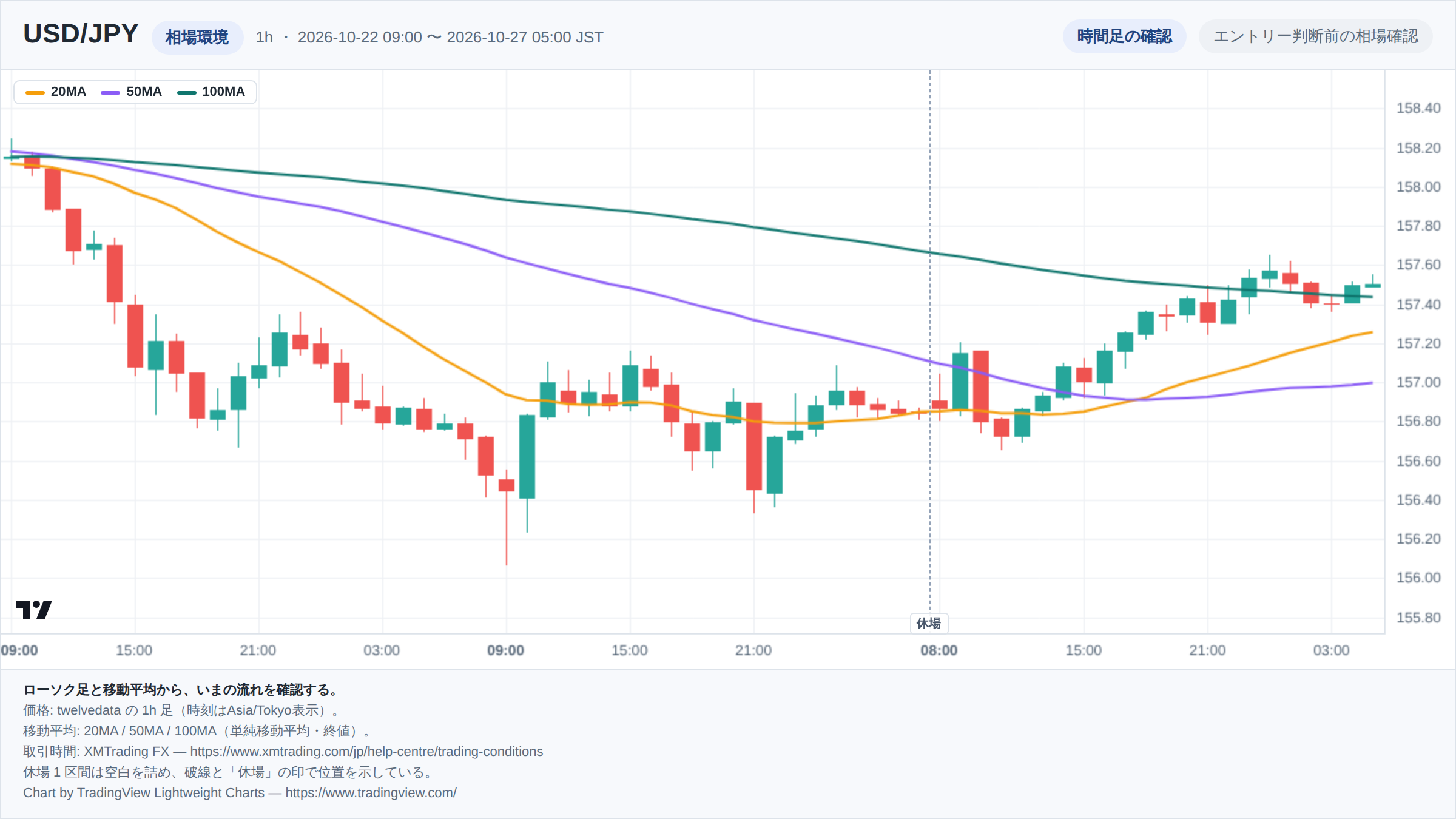Click the orange 20MA legend swatch
Image resolution: width=1456 pixels, height=819 pixels.
(x=35, y=92)
